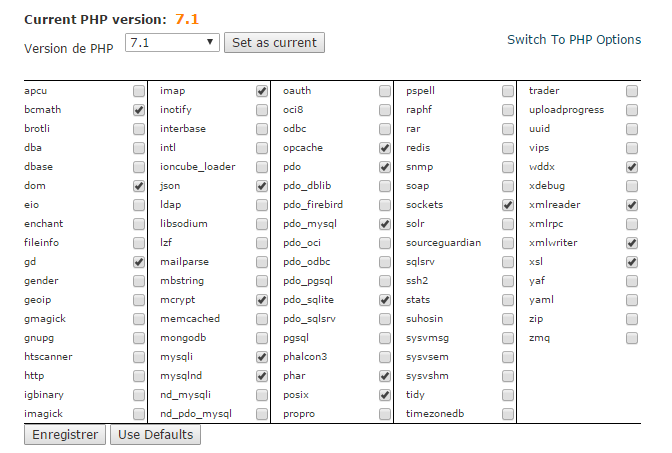Enable the ioncube_loader checkbox
This screenshot has width=672, height=453.
coord(262,167)
